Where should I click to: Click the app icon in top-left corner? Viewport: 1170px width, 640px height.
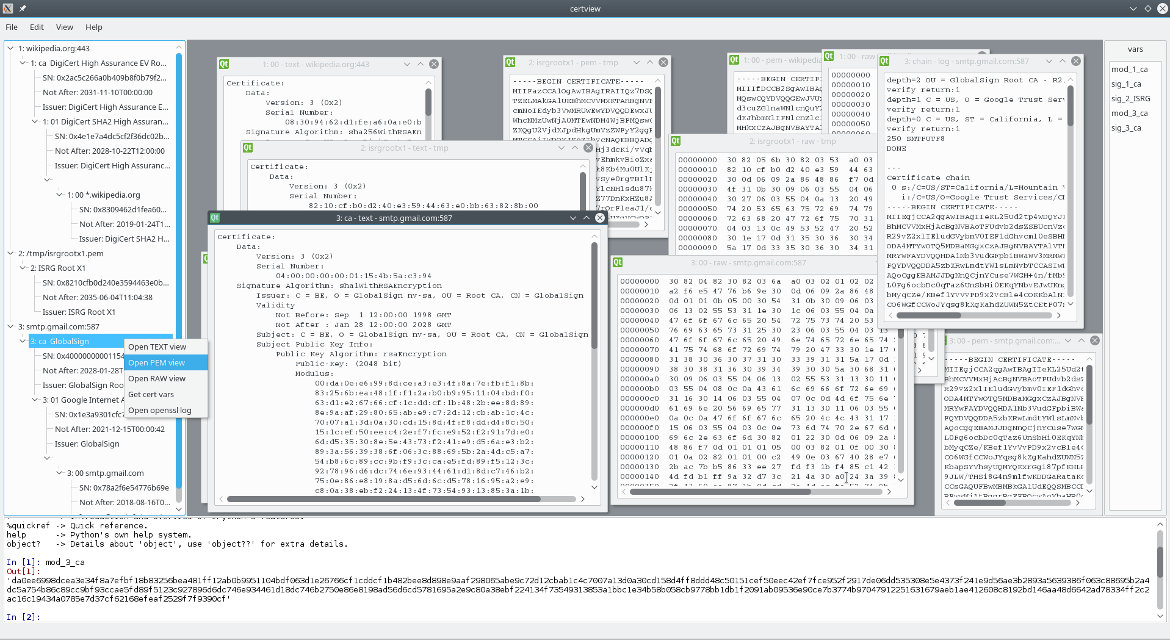point(8,8)
